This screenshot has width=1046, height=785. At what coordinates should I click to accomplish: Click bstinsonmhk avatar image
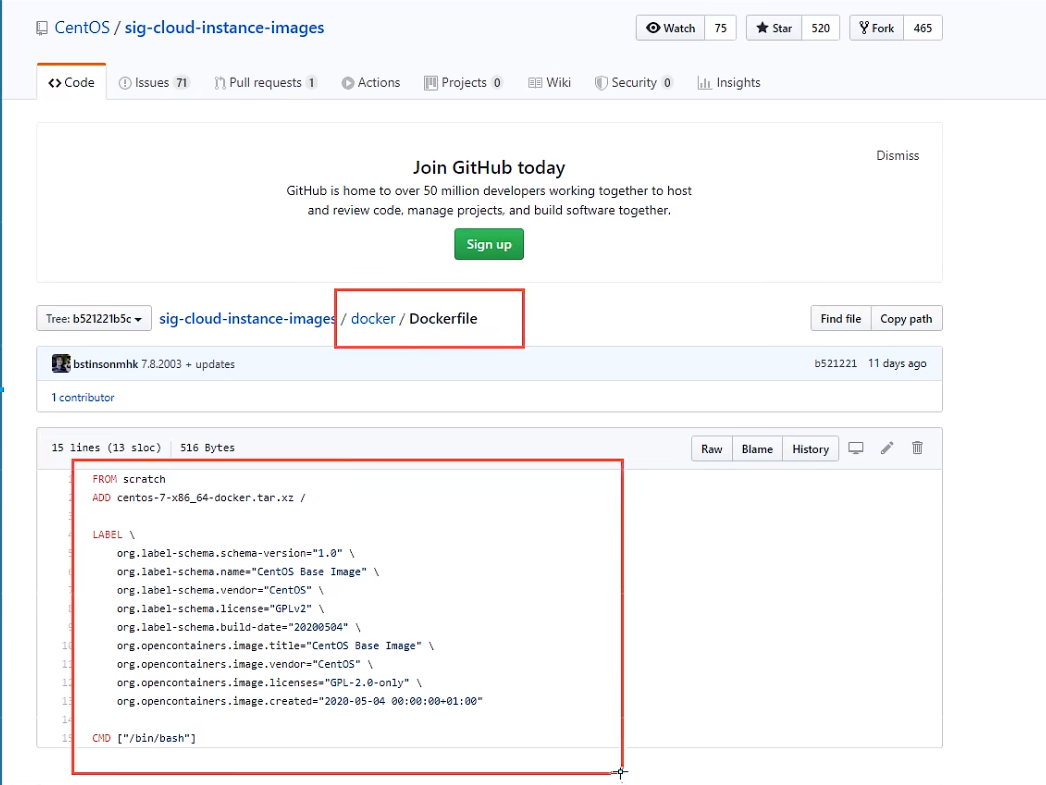61,363
